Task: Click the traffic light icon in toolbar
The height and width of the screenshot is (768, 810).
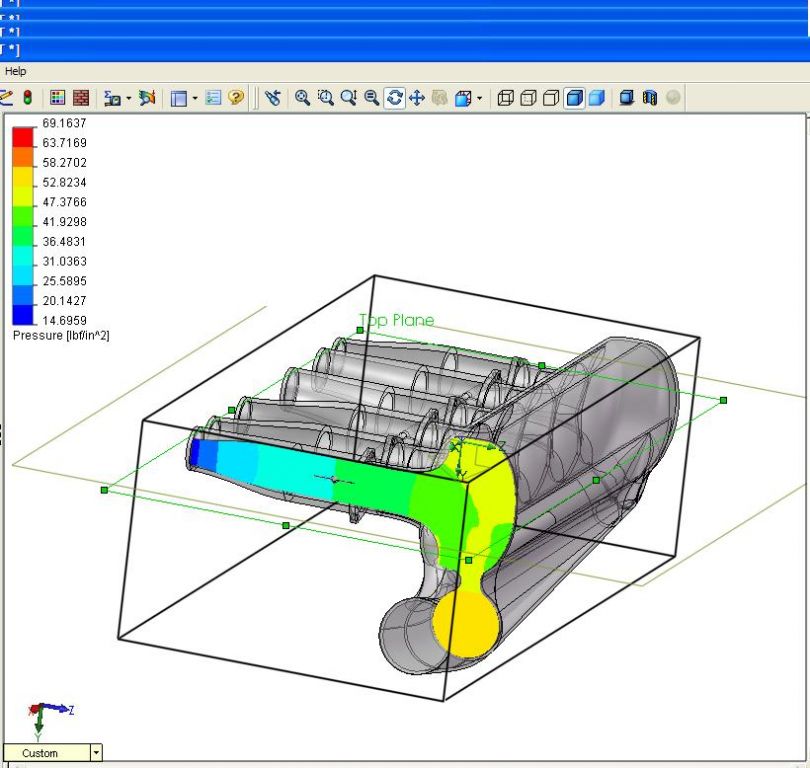Action: pyautogui.click(x=28, y=98)
